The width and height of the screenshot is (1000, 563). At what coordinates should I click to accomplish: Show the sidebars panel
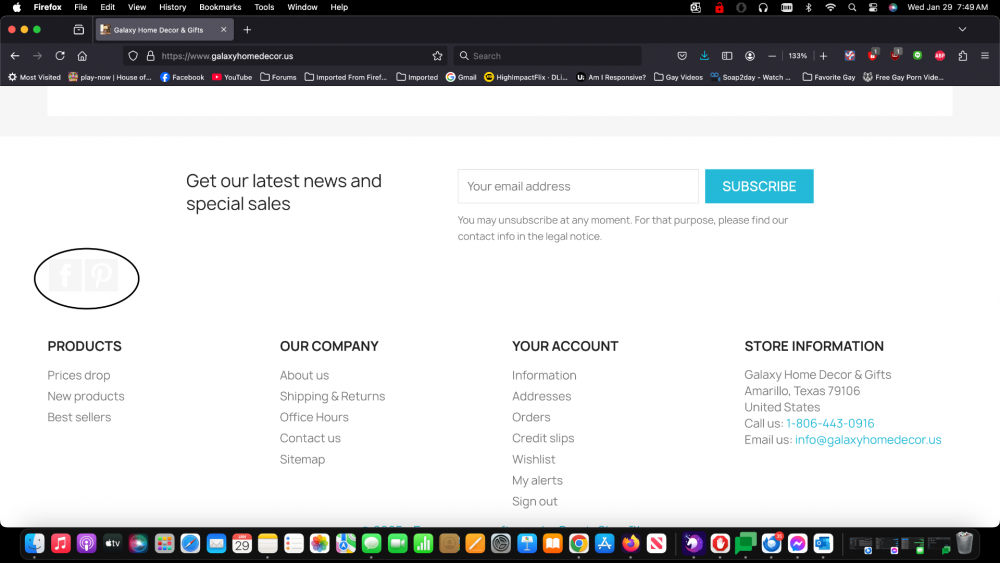(x=727, y=56)
